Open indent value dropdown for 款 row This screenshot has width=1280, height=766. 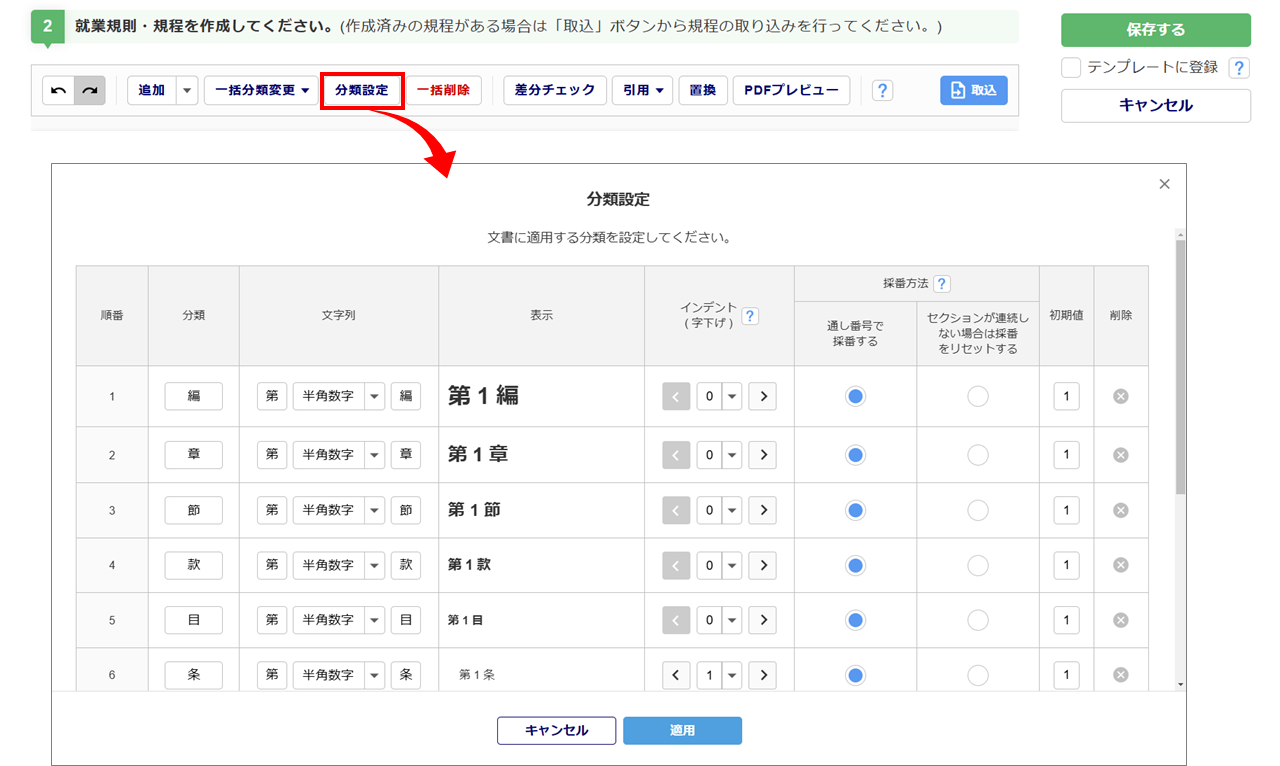[x=732, y=565]
